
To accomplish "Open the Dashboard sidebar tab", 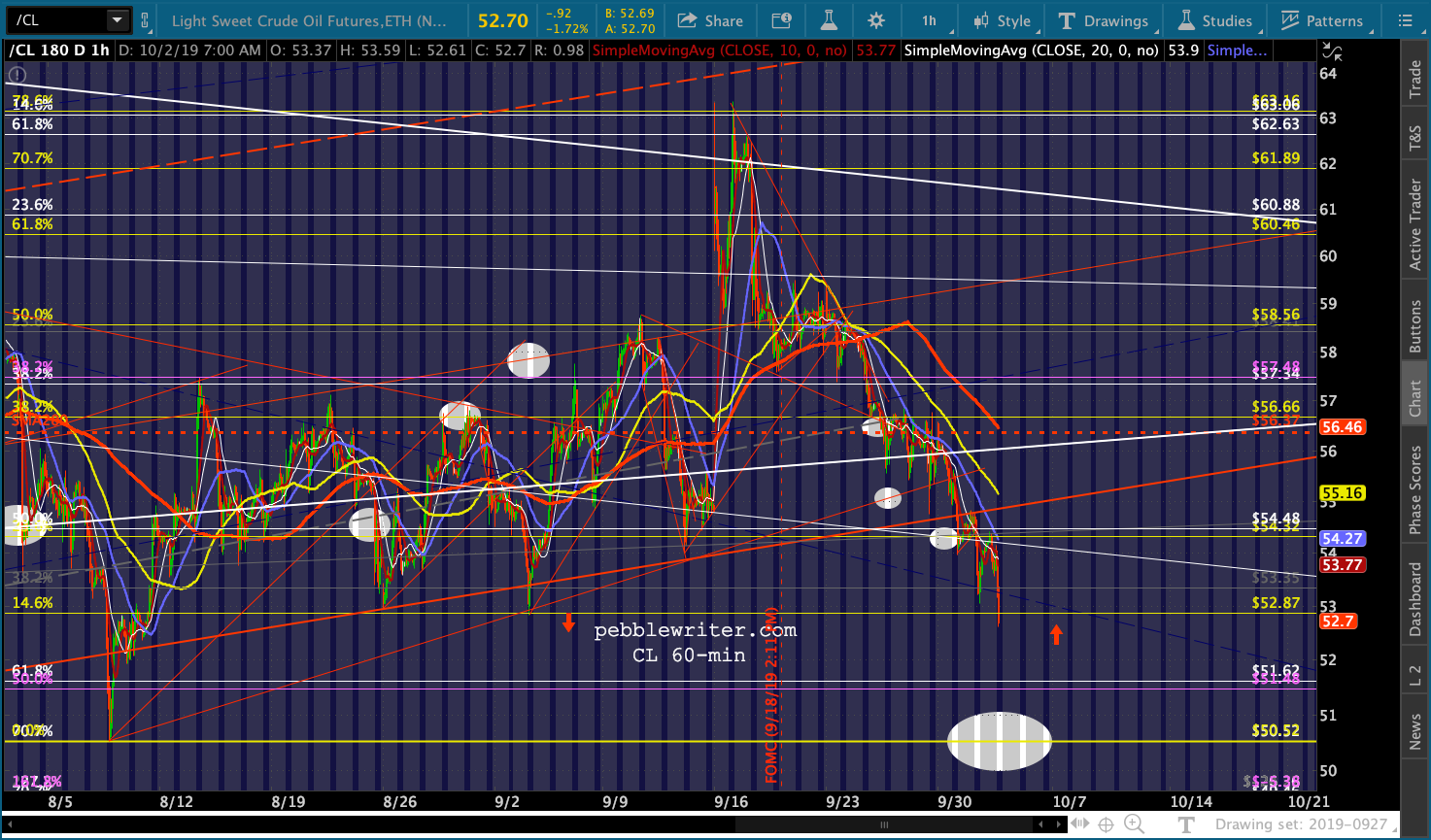I will tap(1415, 599).
